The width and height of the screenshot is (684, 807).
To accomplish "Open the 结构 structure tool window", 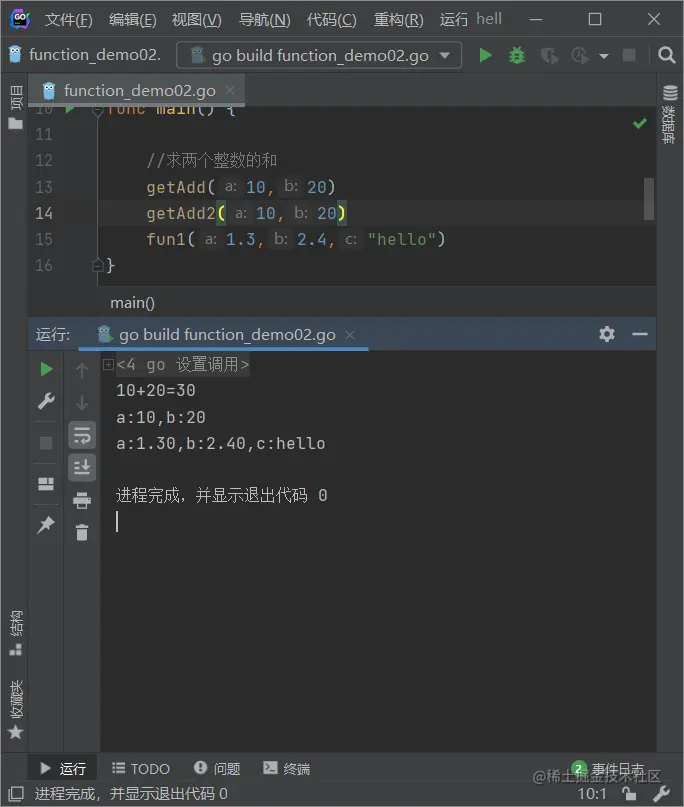I will (16, 633).
